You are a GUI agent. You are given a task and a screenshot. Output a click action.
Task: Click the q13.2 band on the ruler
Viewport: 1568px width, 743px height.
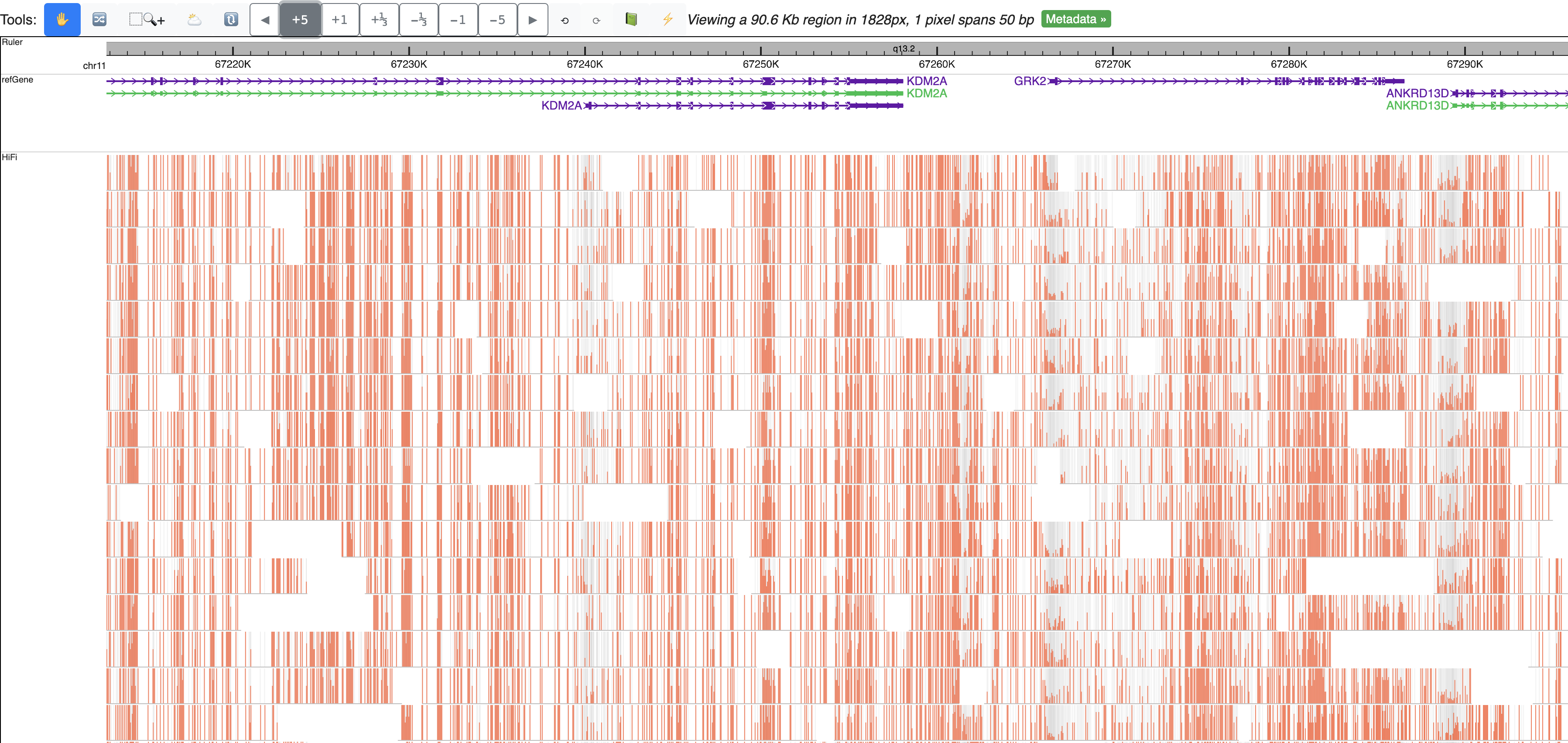click(903, 49)
